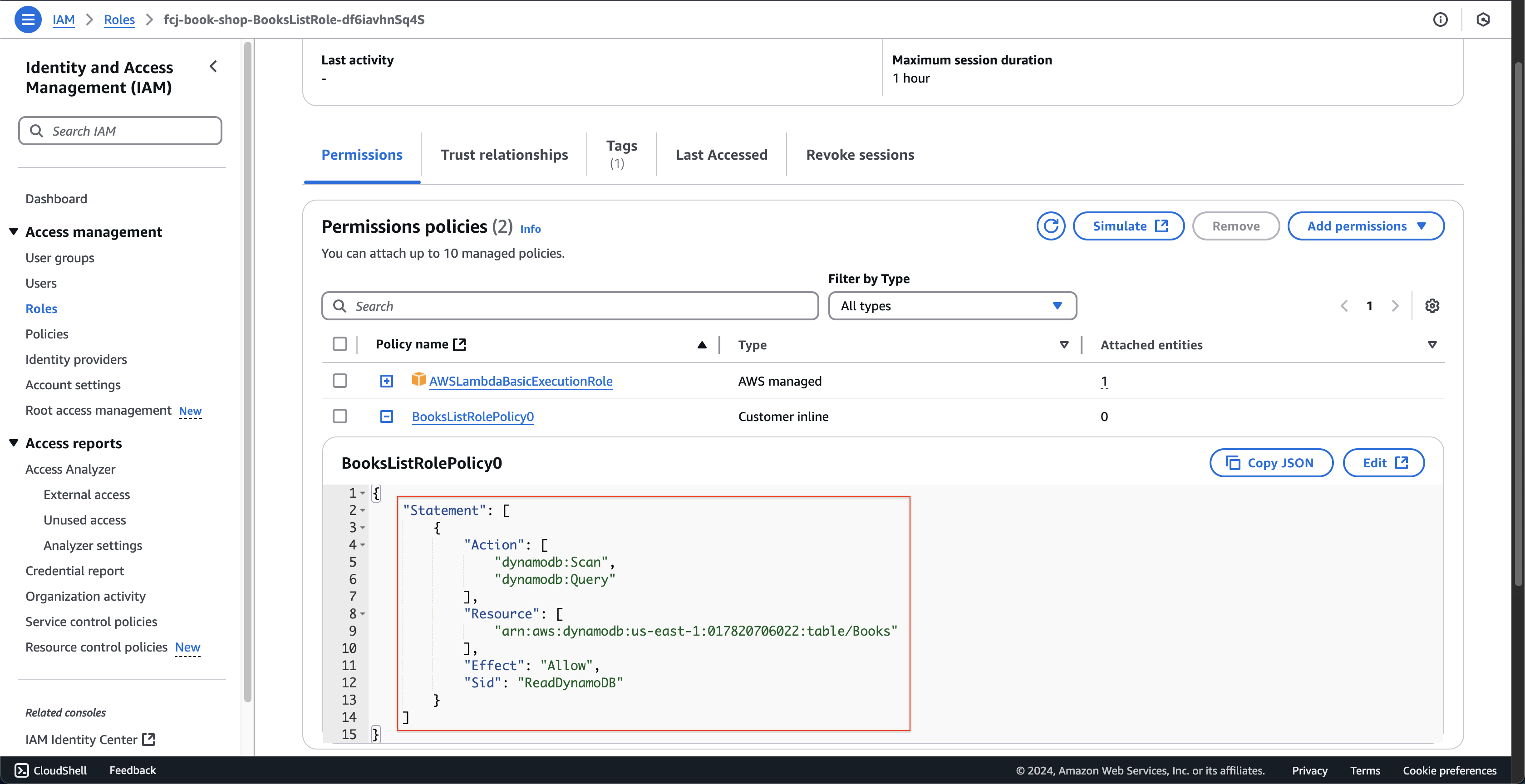Click the refresh/reload icon for policies

1051,225
